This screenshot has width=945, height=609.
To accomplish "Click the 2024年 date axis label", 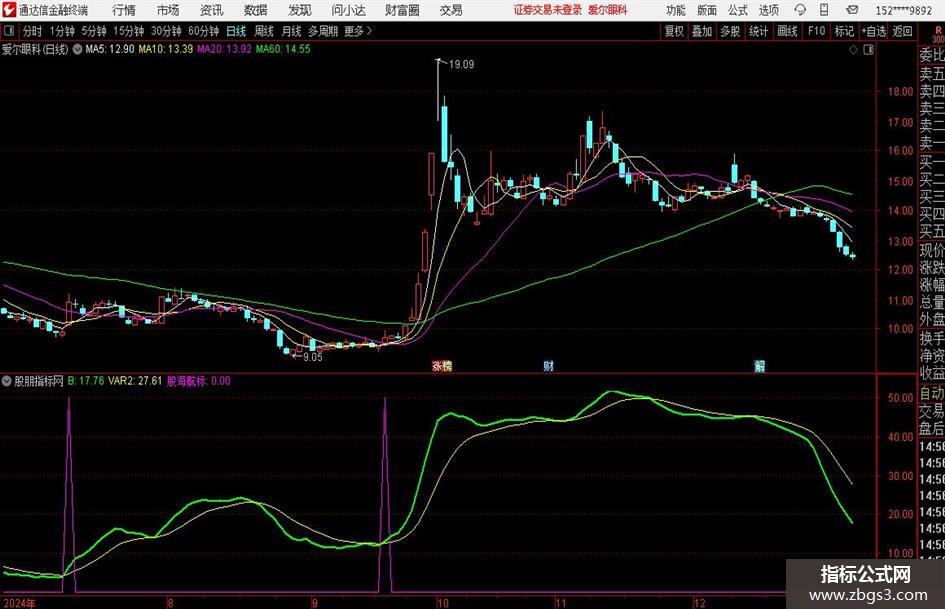I will coord(19,603).
